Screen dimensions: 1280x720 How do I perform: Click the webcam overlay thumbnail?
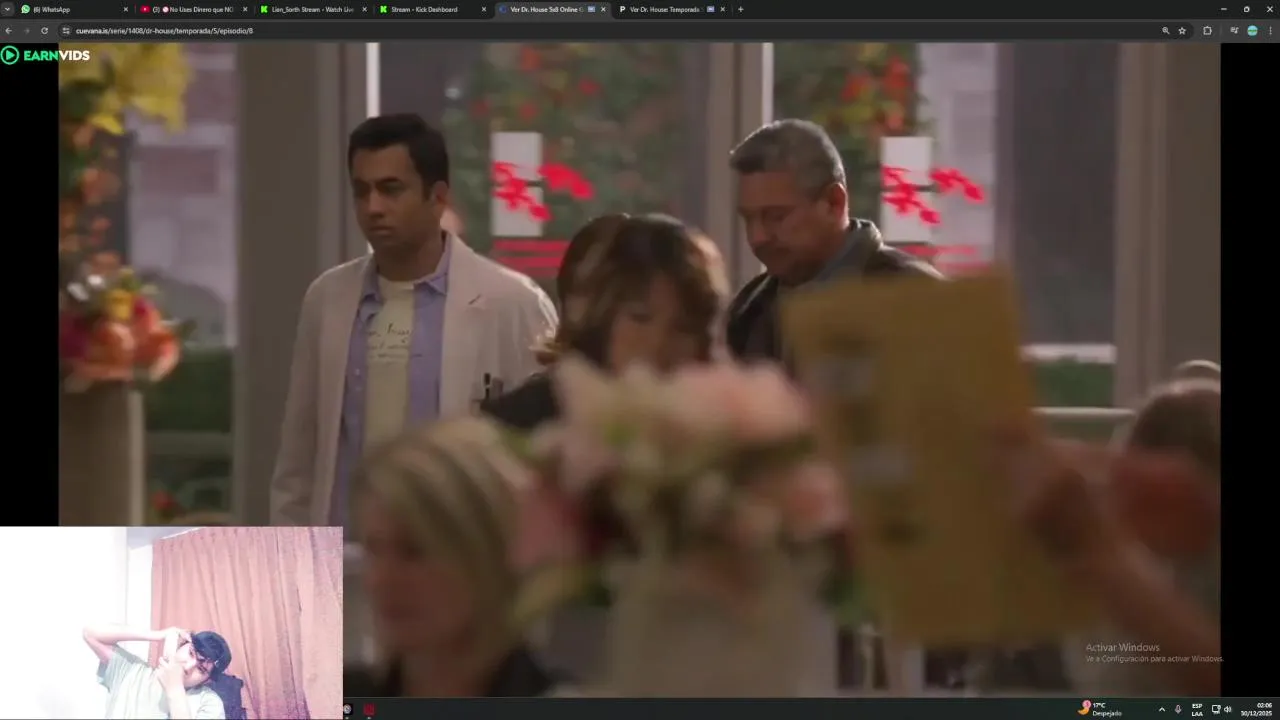coord(171,623)
